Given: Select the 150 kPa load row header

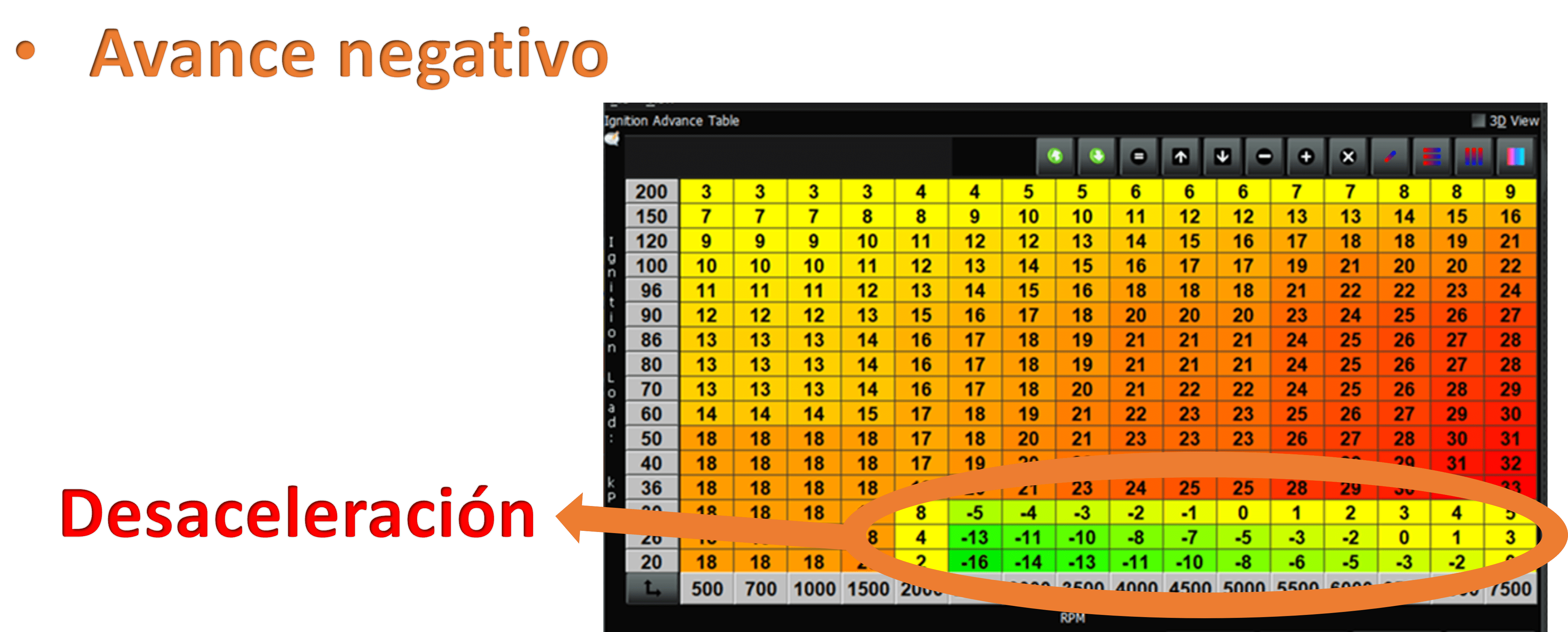Looking at the screenshot, I should point(652,216).
